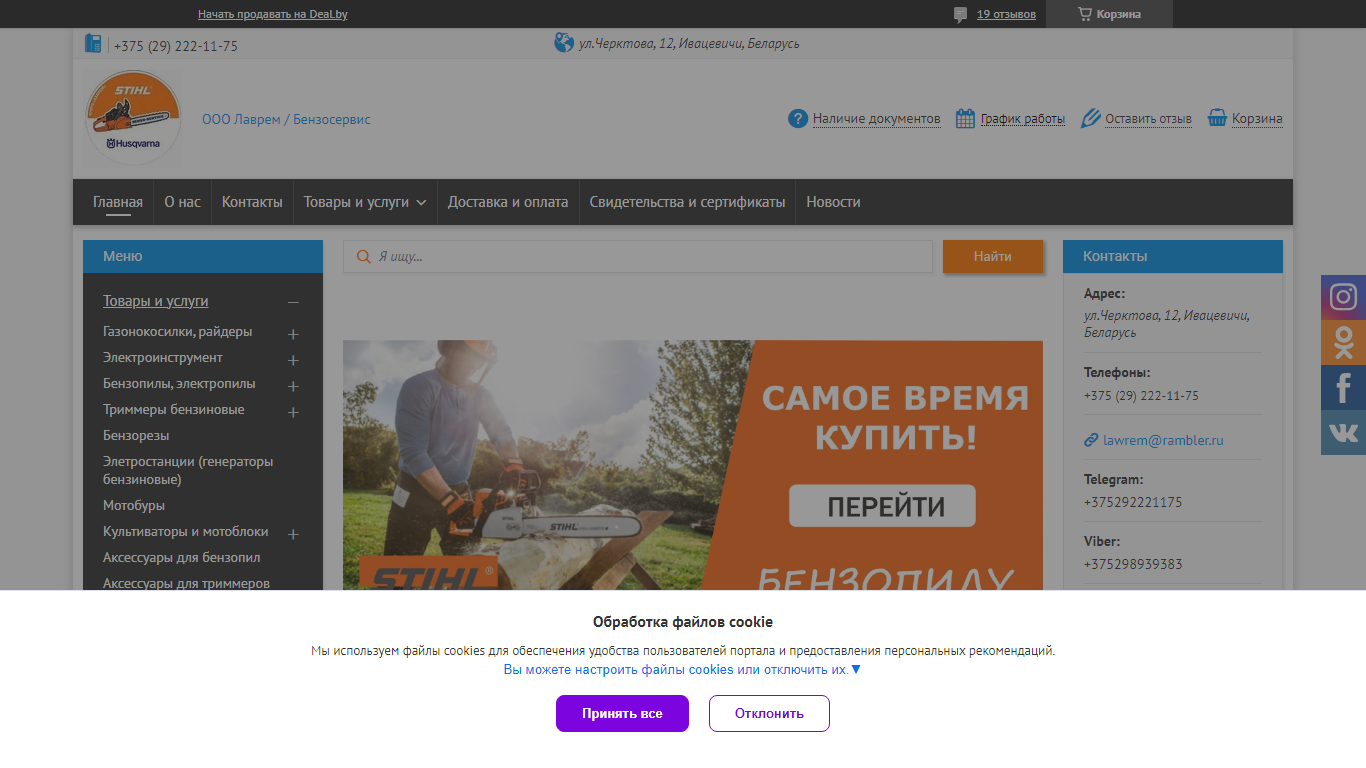Viewport: 1366px width, 768px height.
Task: Accept cookies with Принять все
Action: [x=622, y=713]
